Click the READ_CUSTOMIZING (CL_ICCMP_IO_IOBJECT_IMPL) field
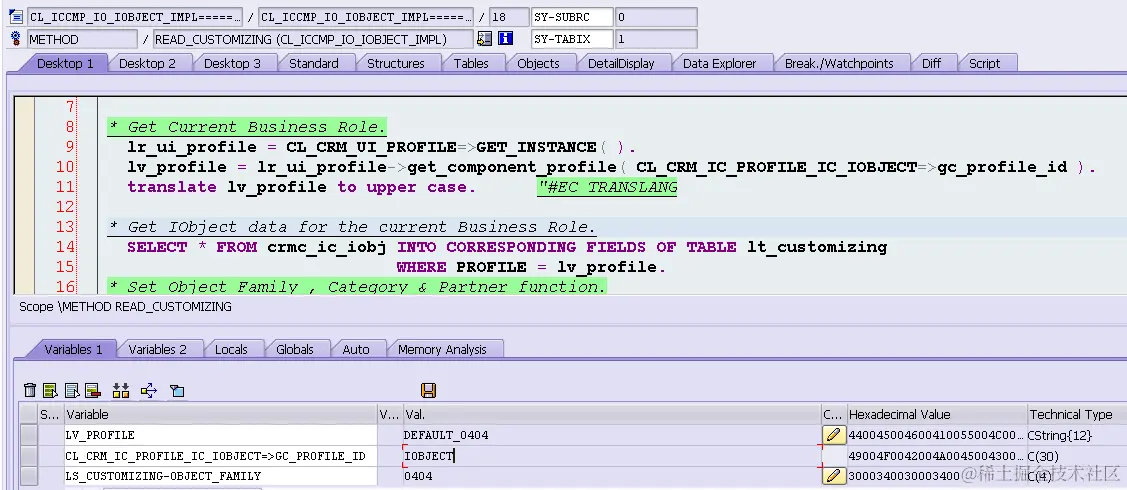This screenshot has height=490, width=1127. click(x=313, y=39)
